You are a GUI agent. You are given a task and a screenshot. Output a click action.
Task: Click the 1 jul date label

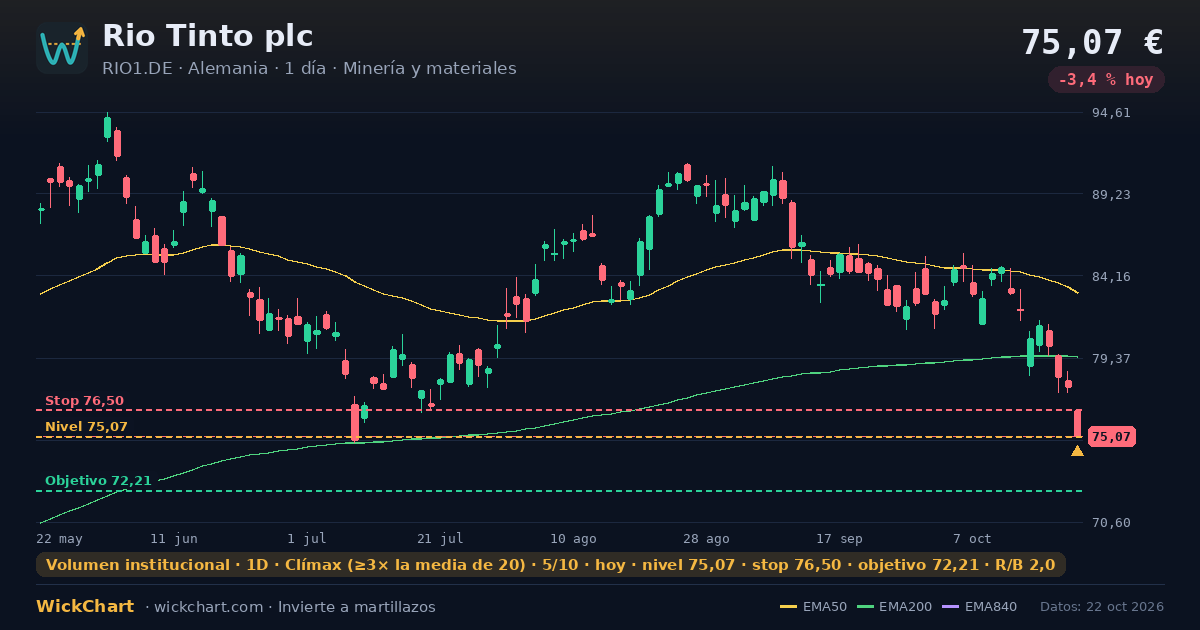[307, 539]
